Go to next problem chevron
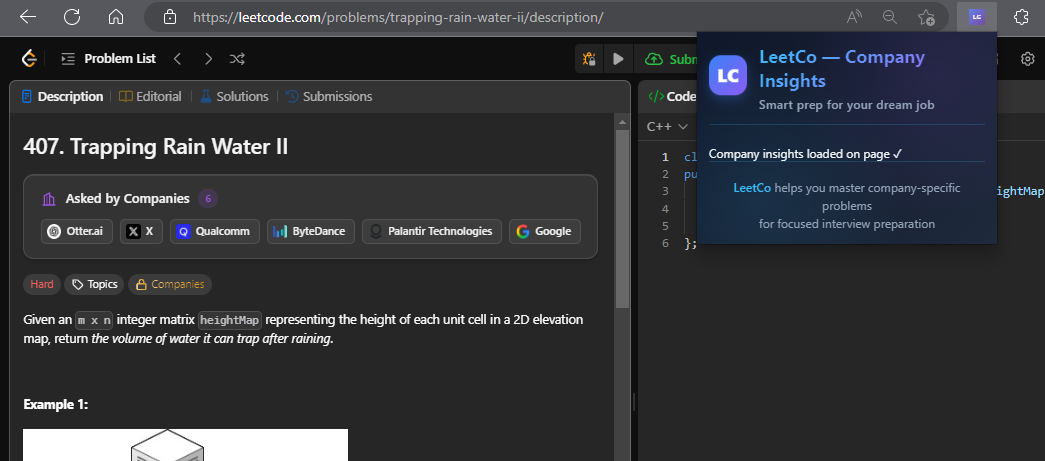The height and width of the screenshot is (461, 1045). [208, 59]
